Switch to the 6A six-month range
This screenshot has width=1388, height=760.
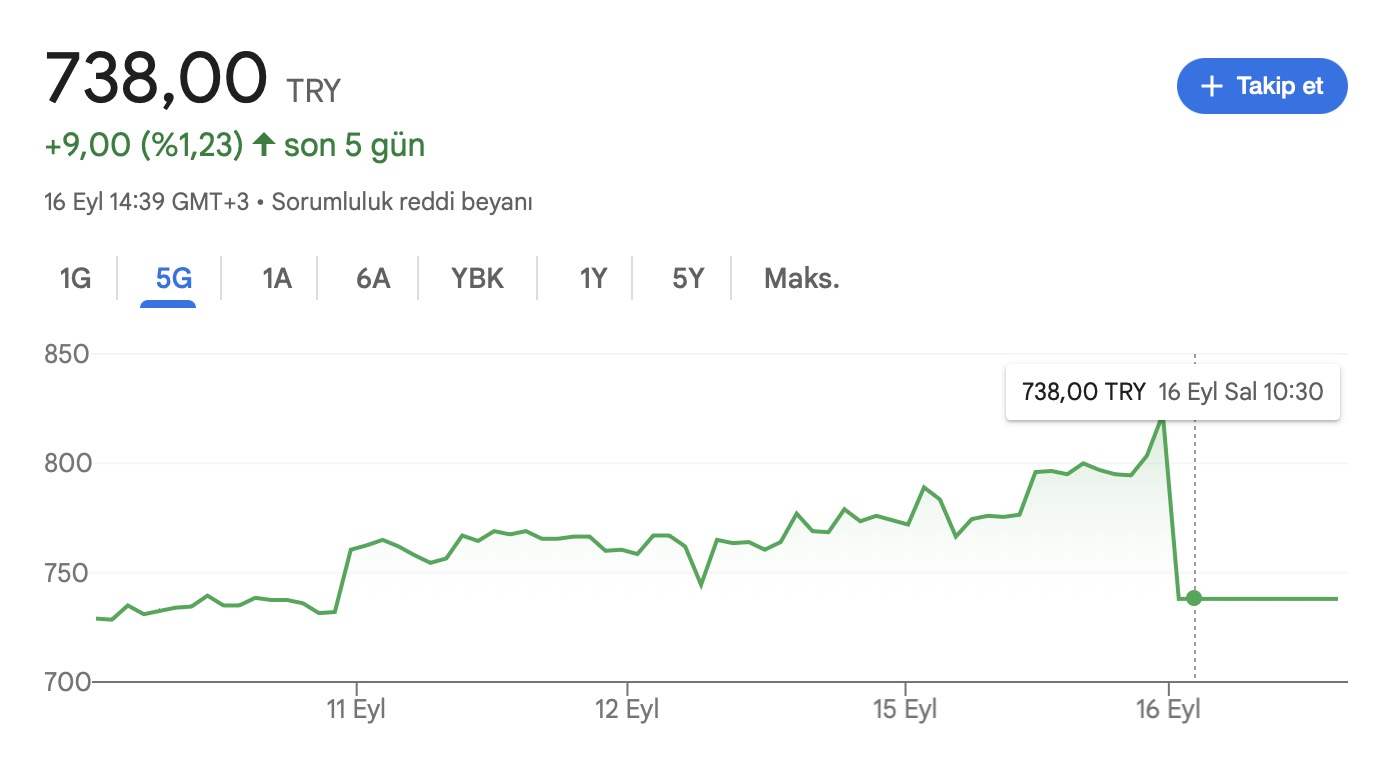click(370, 278)
